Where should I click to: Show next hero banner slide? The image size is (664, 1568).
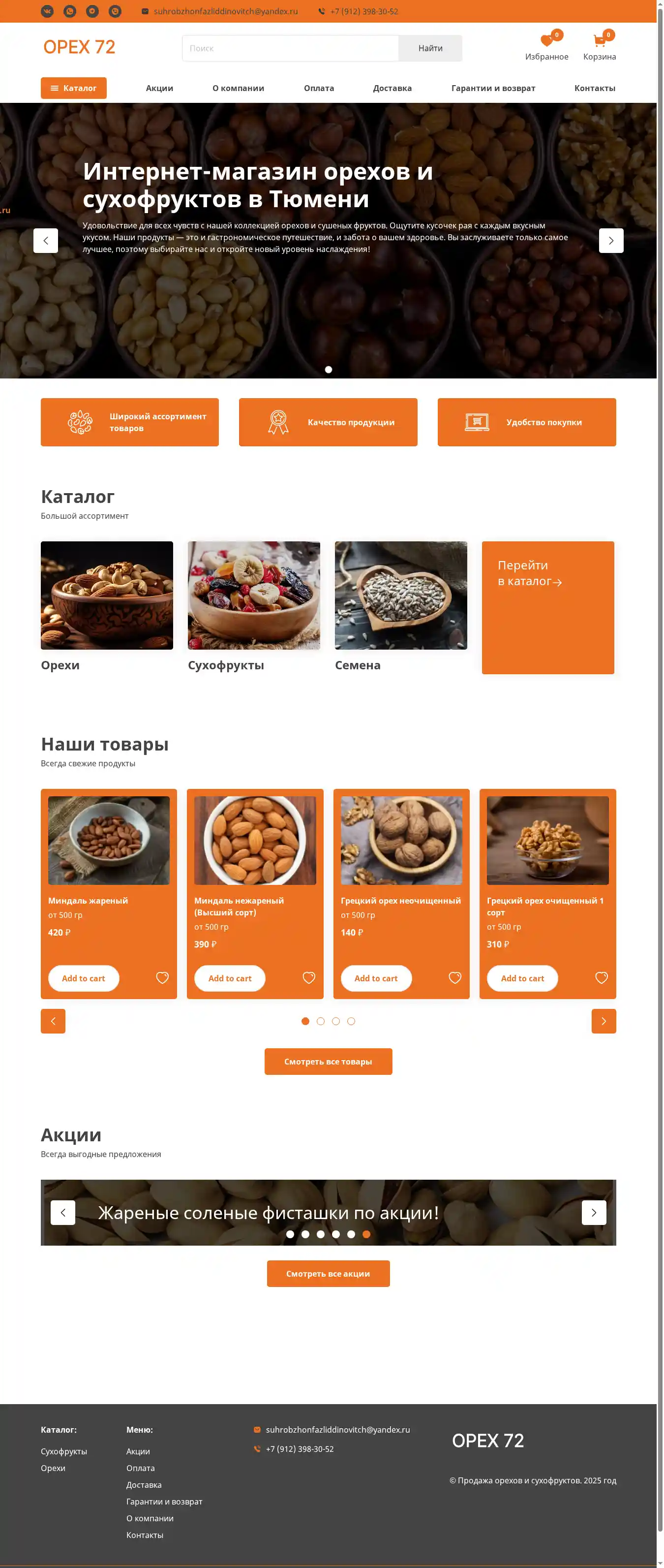tap(611, 241)
